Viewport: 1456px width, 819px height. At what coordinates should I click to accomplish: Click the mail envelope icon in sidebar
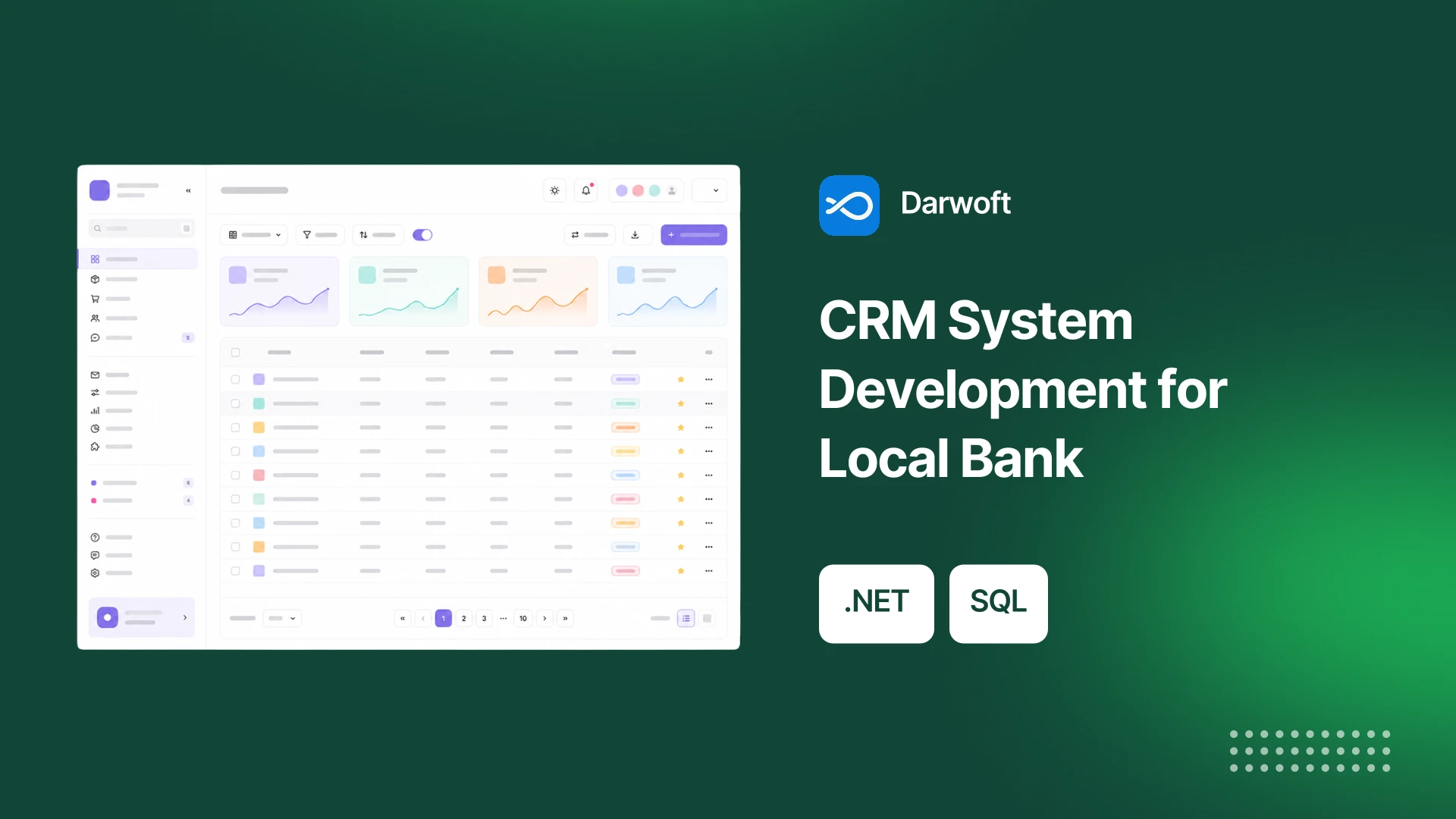pyautogui.click(x=95, y=375)
